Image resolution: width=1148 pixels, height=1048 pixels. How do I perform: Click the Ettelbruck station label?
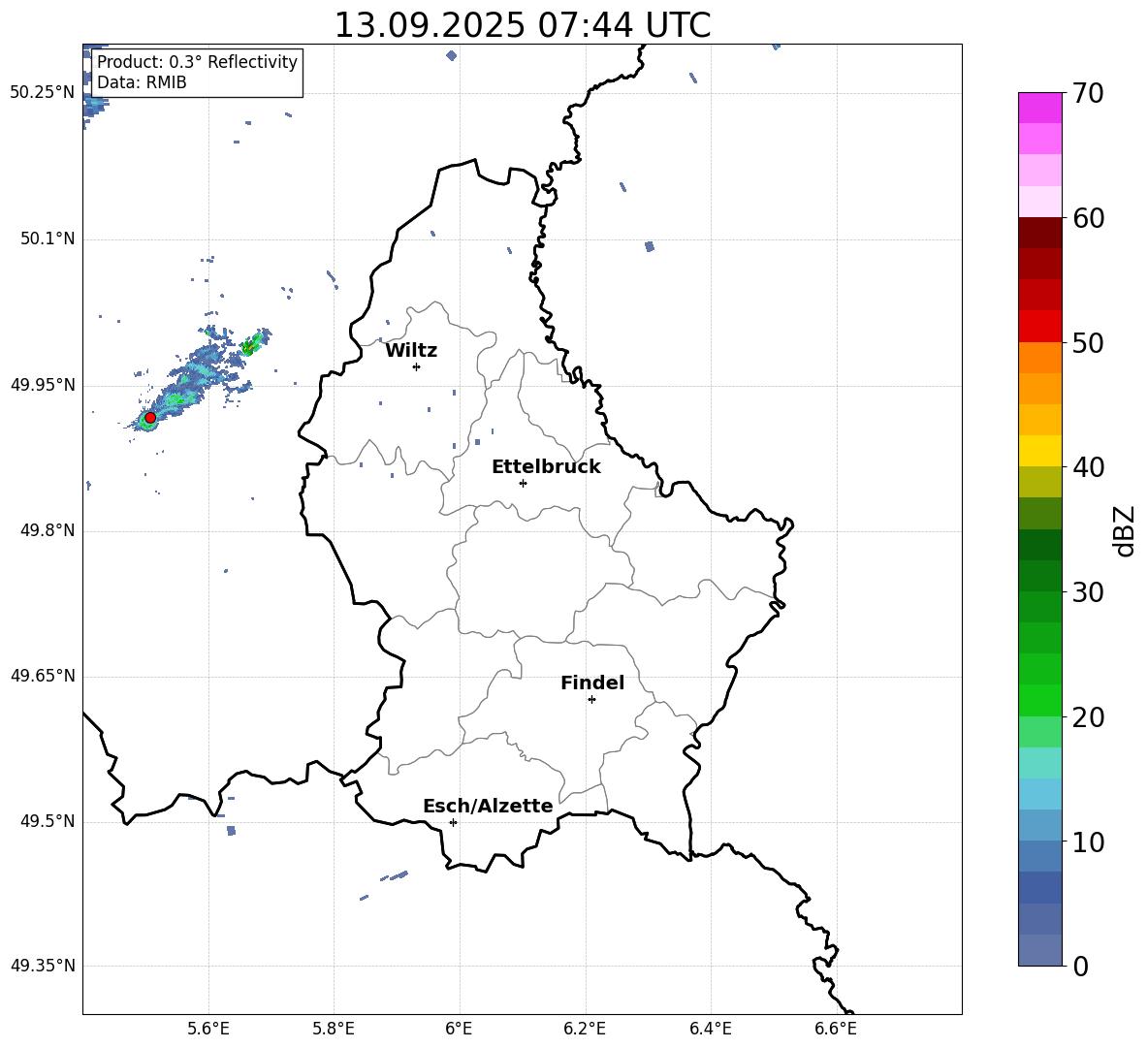point(546,467)
